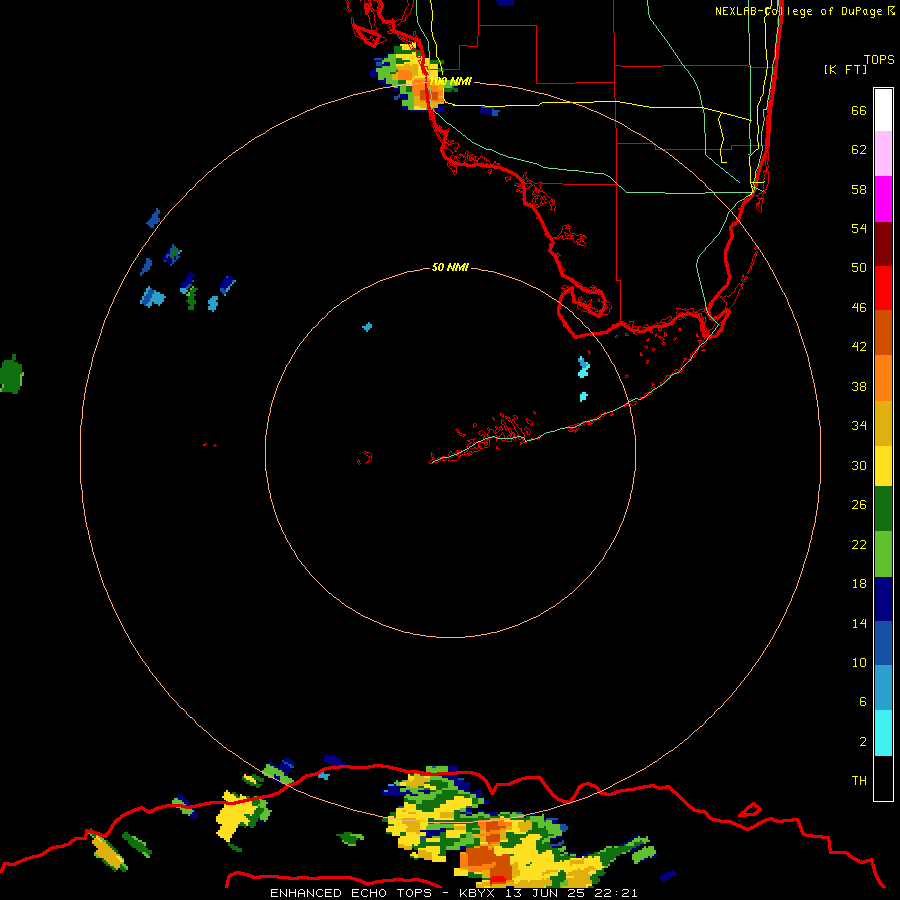The height and width of the screenshot is (900, 900).
Task: Choose the gold legend swatch
Action: 883,423
